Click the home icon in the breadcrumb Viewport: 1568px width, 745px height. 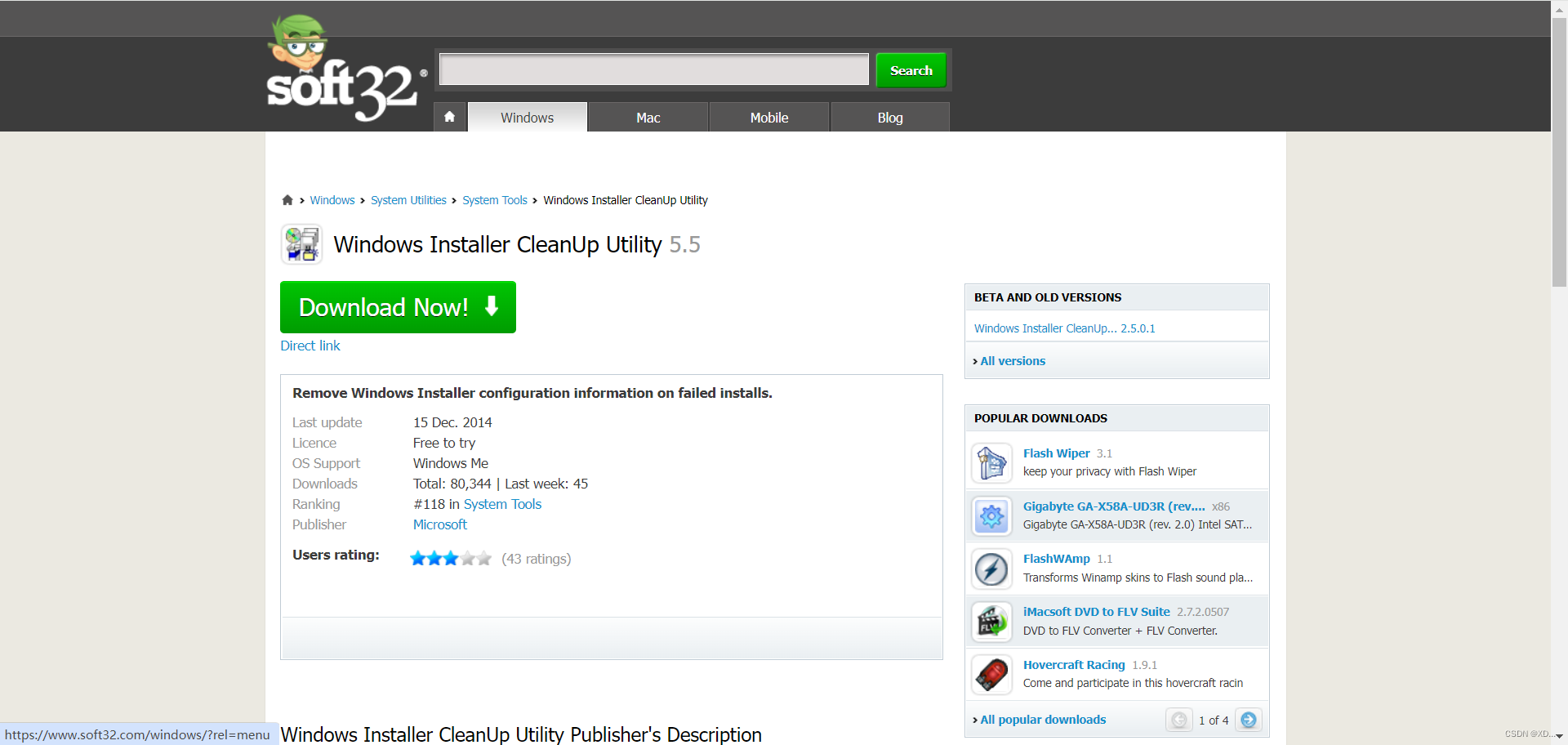(x=287, y=199)
